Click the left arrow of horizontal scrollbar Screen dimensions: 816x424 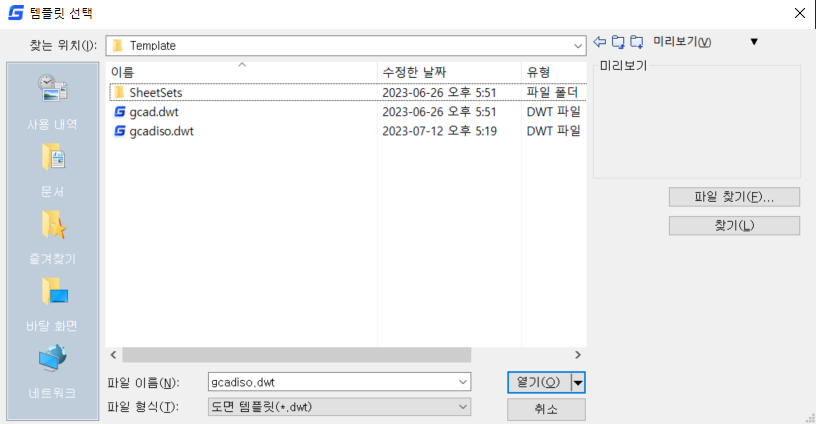pos(113,355)
